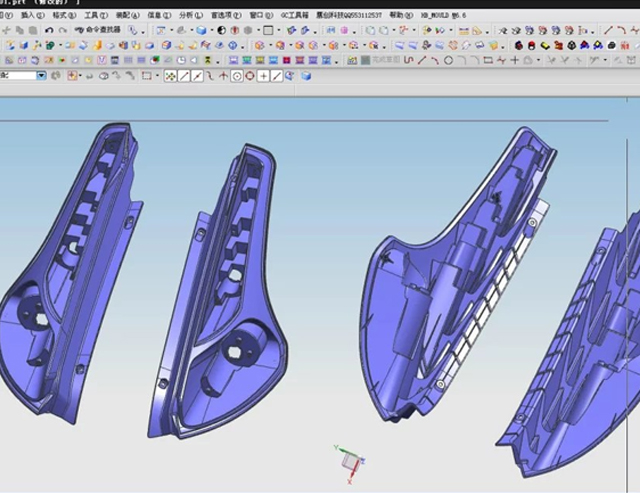Expand the rectangle selection mode dropdown arrow

pyautogui.click(x=157, y=76)
